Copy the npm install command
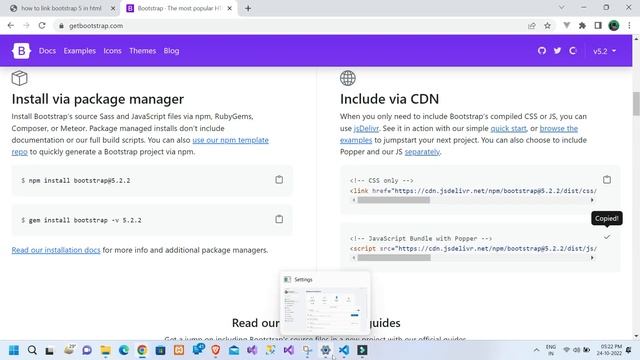This screenshot has width=640, height=360. click(x=279, y=180)
